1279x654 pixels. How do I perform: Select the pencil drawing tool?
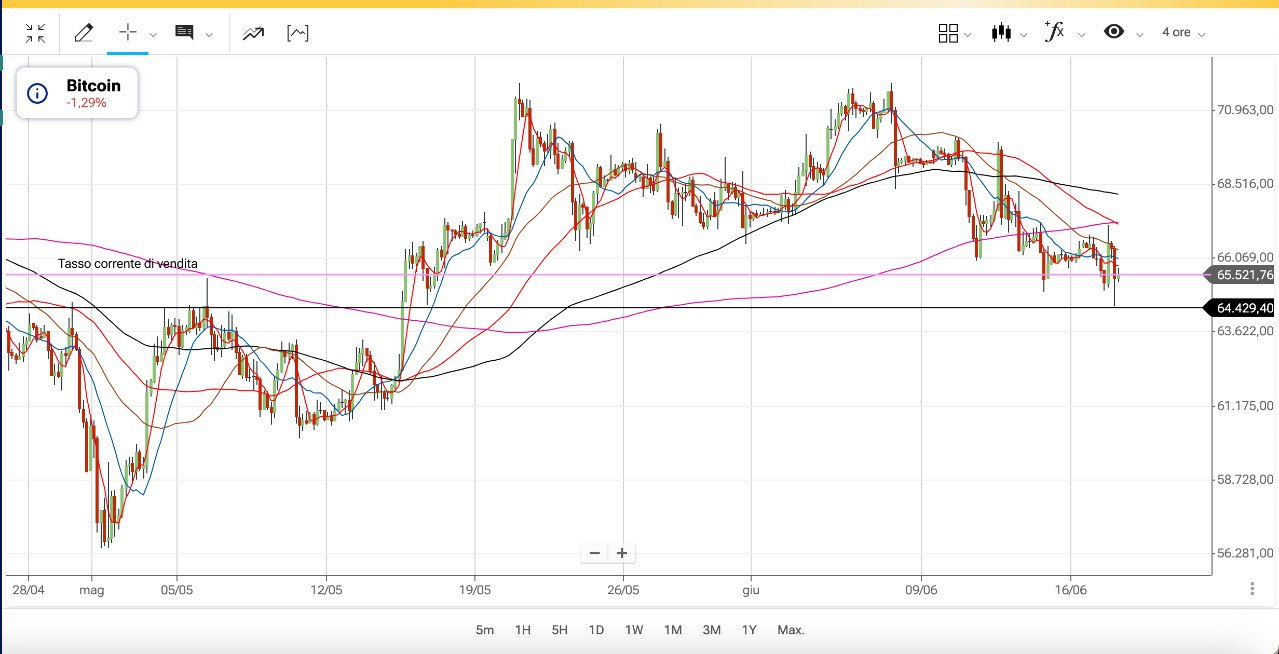(84, 33)
